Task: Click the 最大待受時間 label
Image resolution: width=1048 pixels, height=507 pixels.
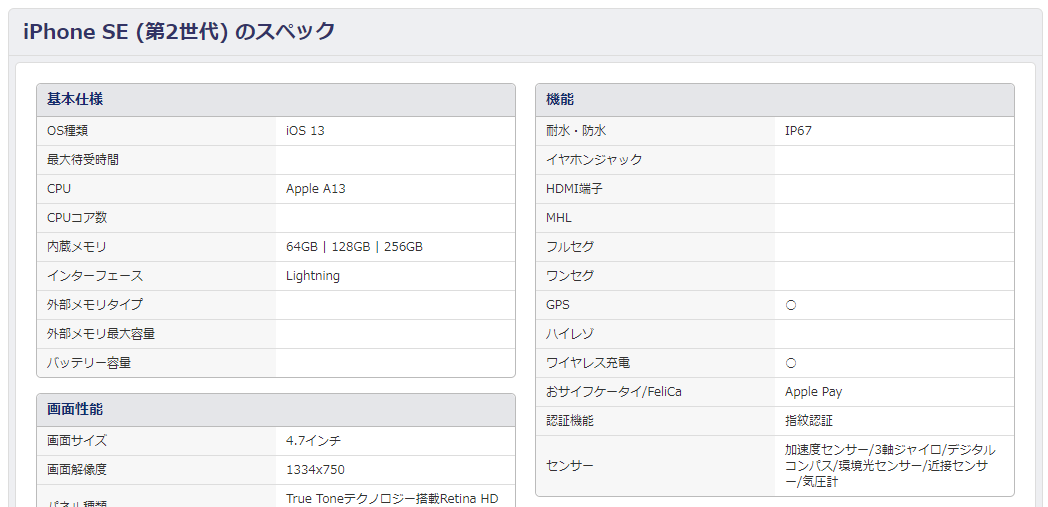Action: (x=83, y=160)
